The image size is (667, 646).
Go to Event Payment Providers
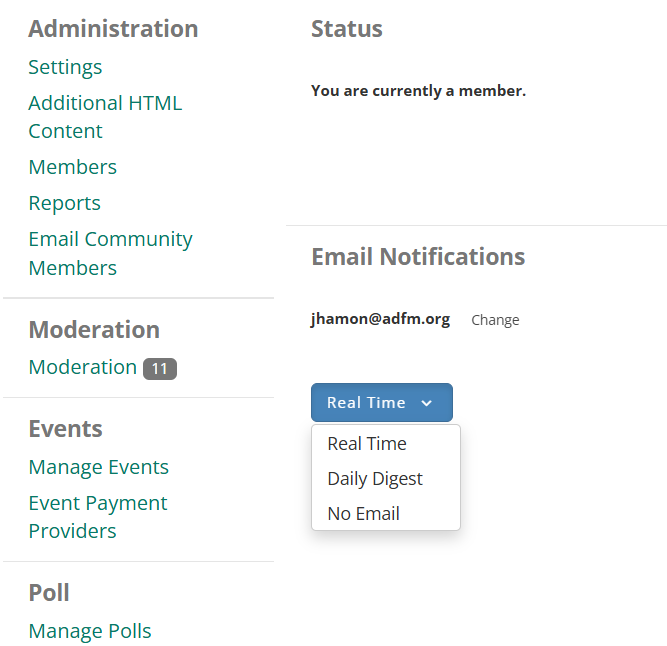coord(98,517)
